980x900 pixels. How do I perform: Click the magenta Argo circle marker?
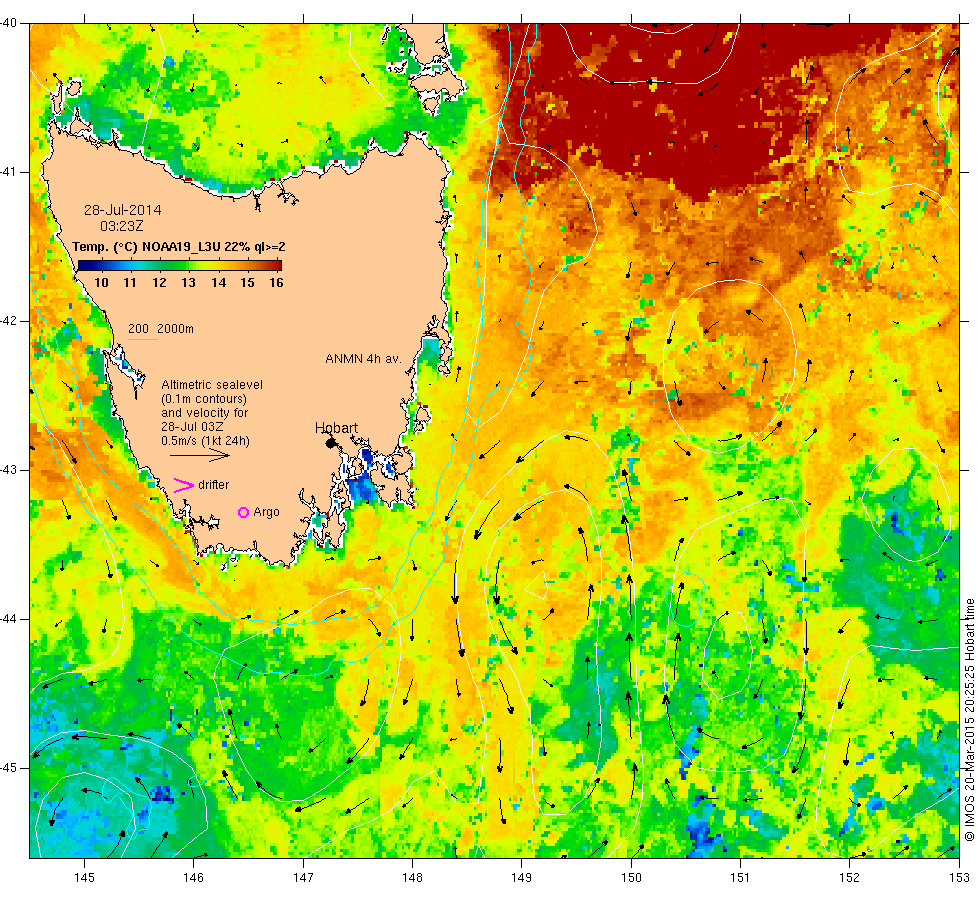(244, 512)
